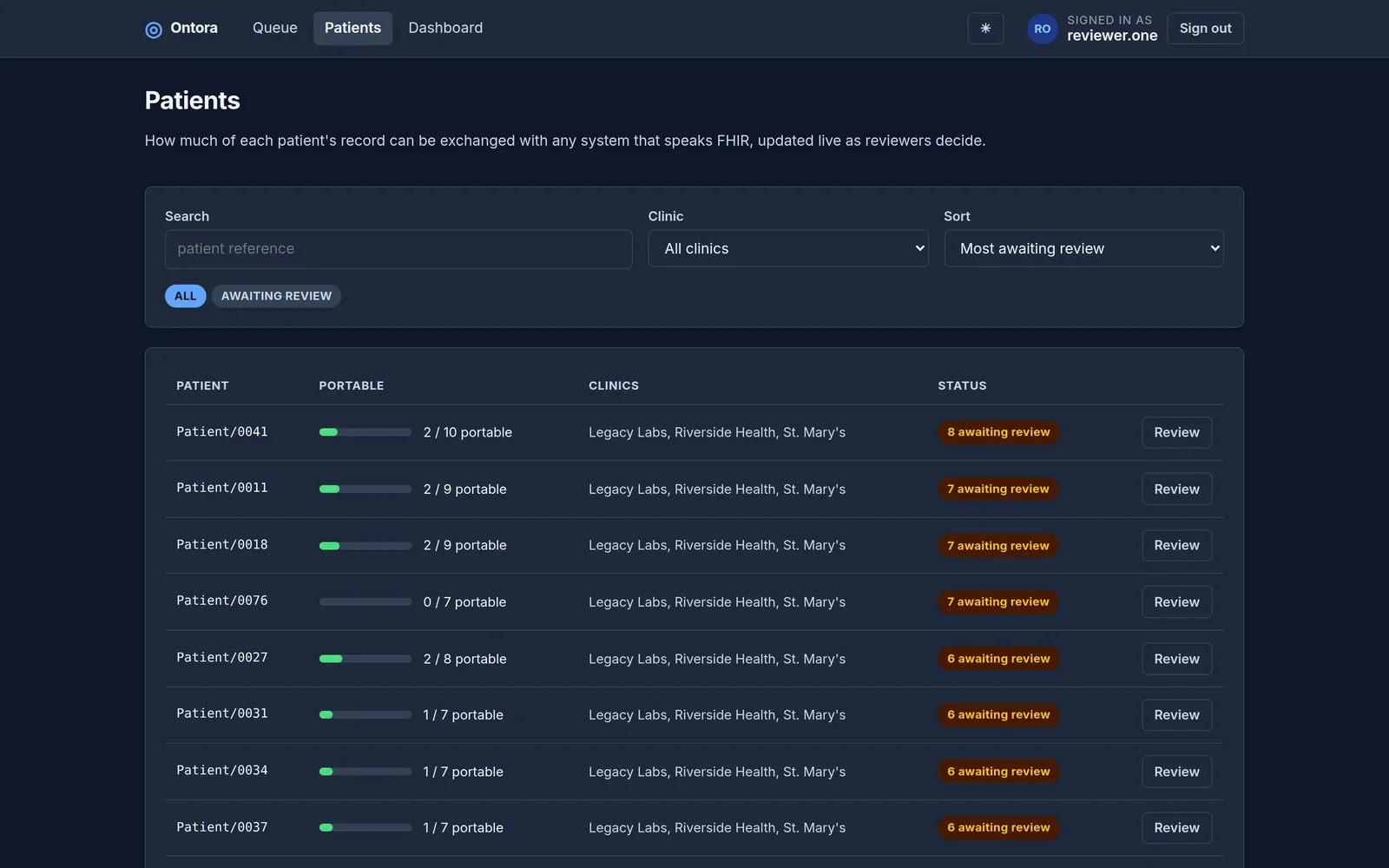Click the Sign out button
The image size is (1389, 868).
[x=1205, y=29]
